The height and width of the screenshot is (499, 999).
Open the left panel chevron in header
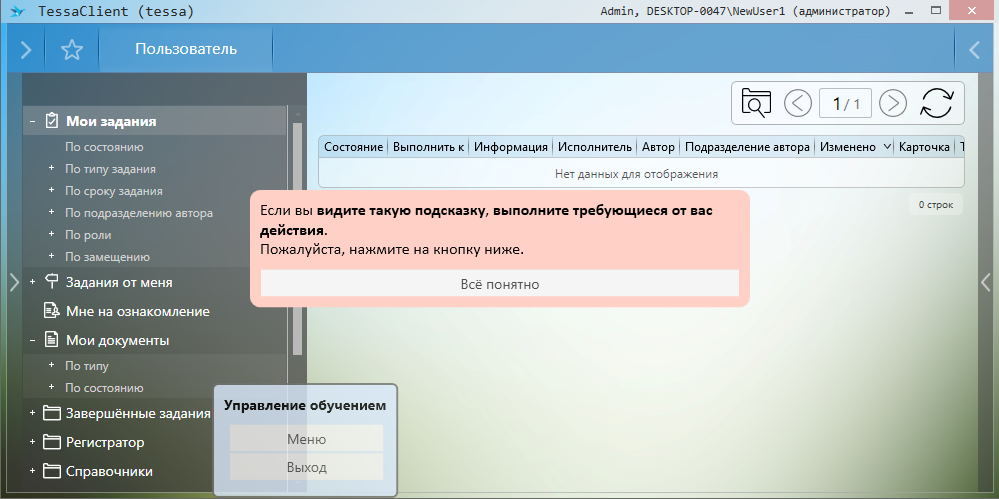pos(26,50)
